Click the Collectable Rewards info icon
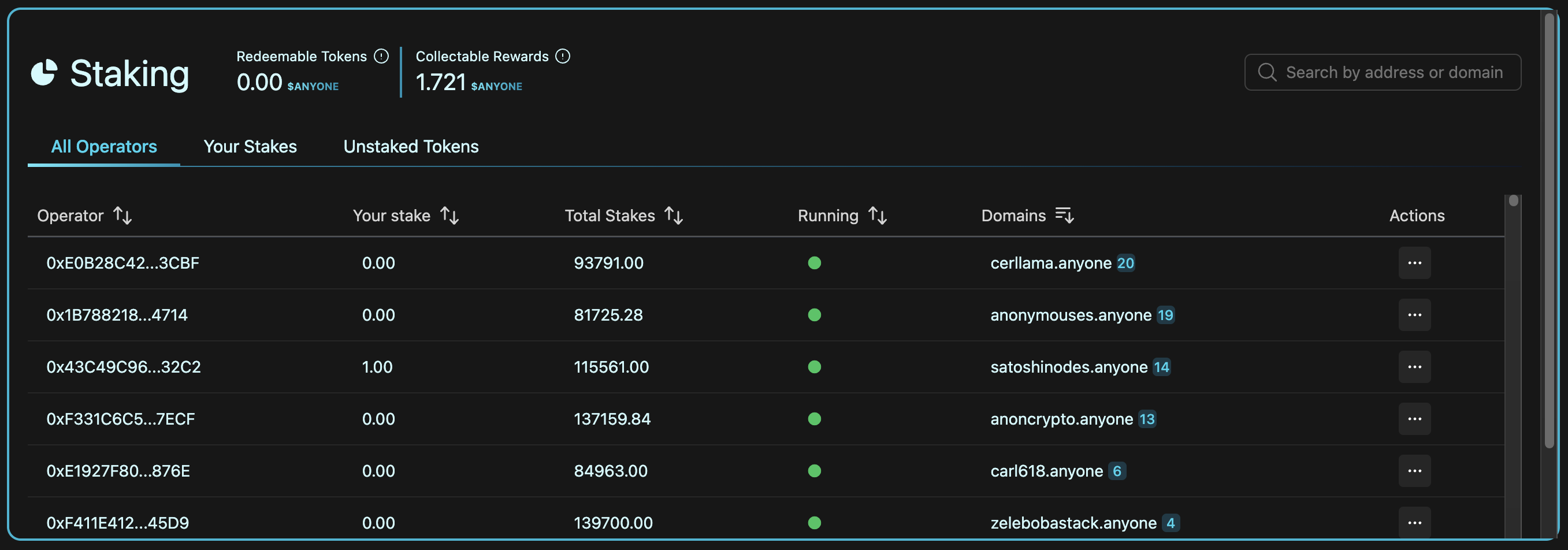The width and height of the screenshot is (1568, 550). (x=563, y=57)
